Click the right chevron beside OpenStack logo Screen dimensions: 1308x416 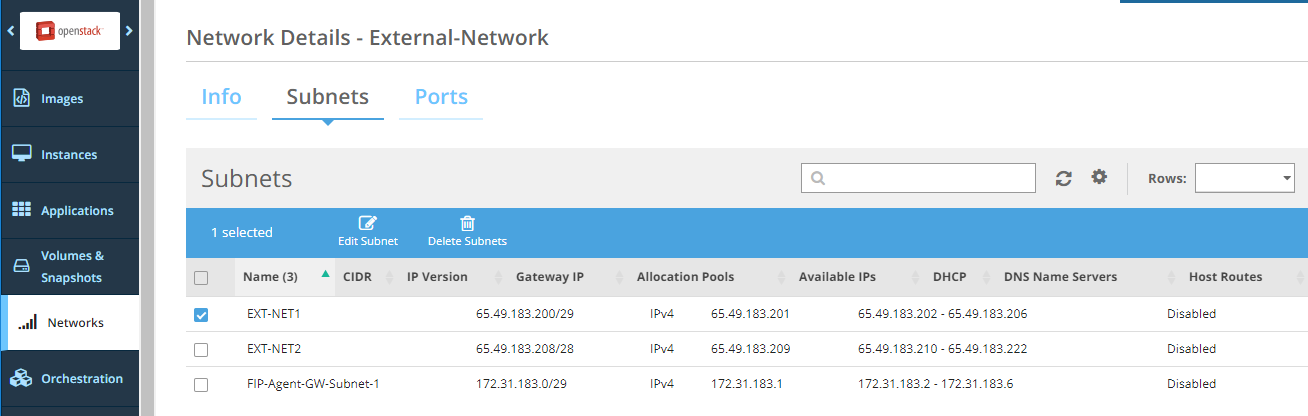tap(129, 31)
